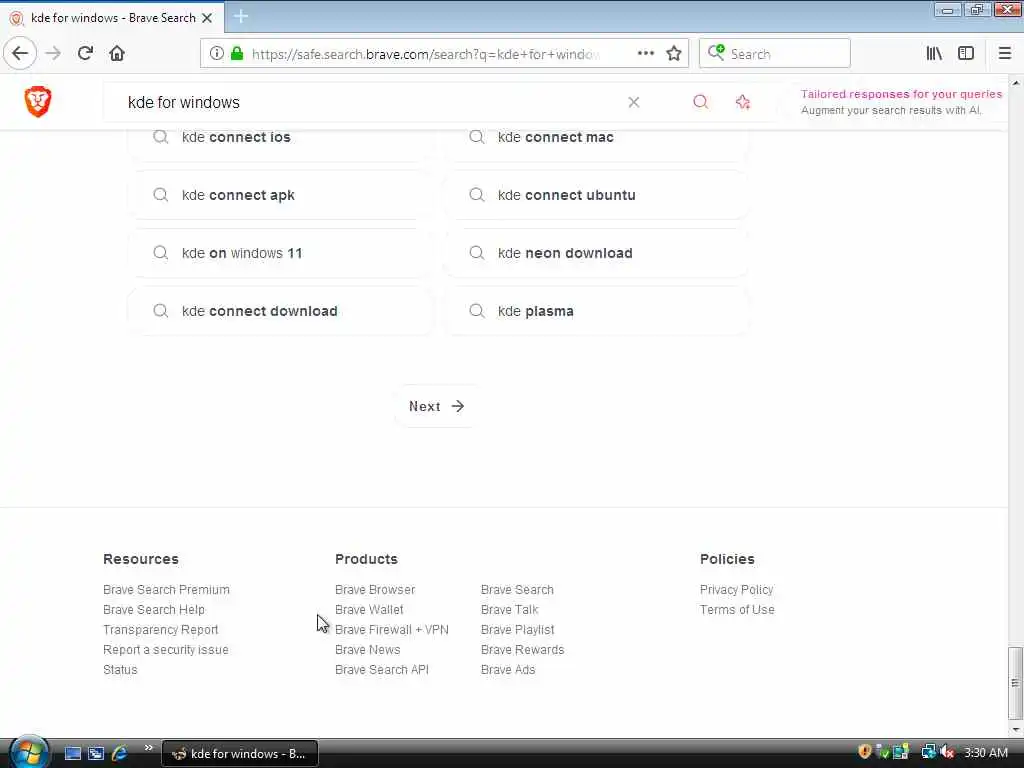1024x768 pixels.
Task: Open Brave Search Premium link
Action: tap(167, 590)
